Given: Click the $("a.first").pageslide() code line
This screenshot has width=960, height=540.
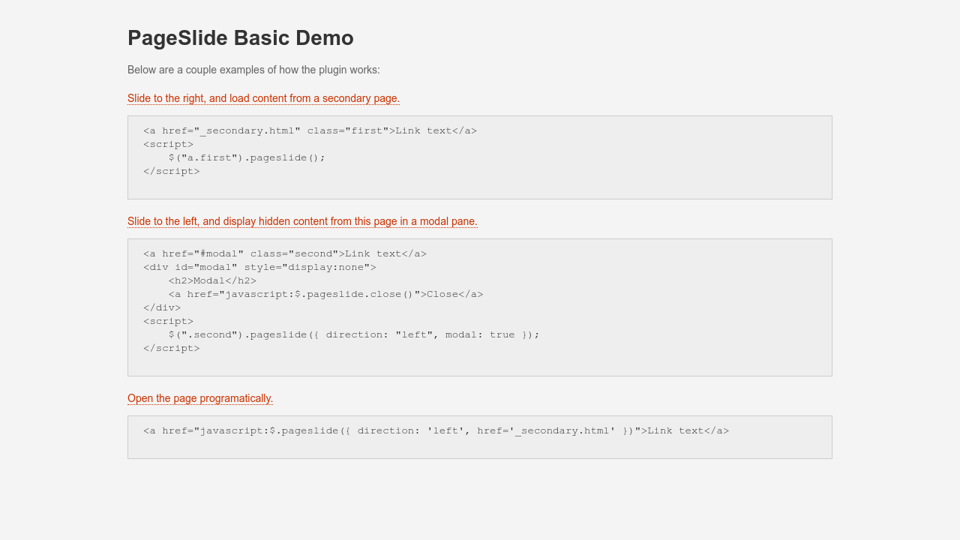Looking at the screenshot, I should 246,158.
